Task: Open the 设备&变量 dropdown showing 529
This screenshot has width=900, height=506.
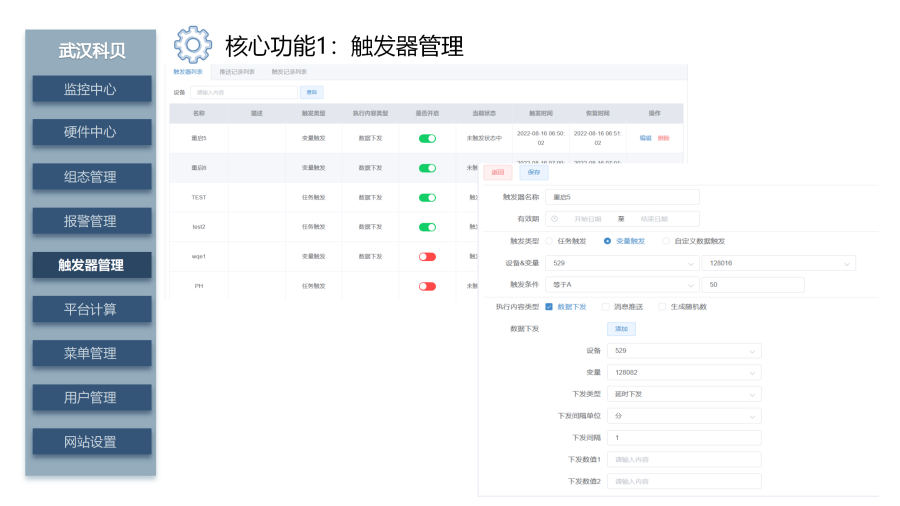Action: (622, 263)
